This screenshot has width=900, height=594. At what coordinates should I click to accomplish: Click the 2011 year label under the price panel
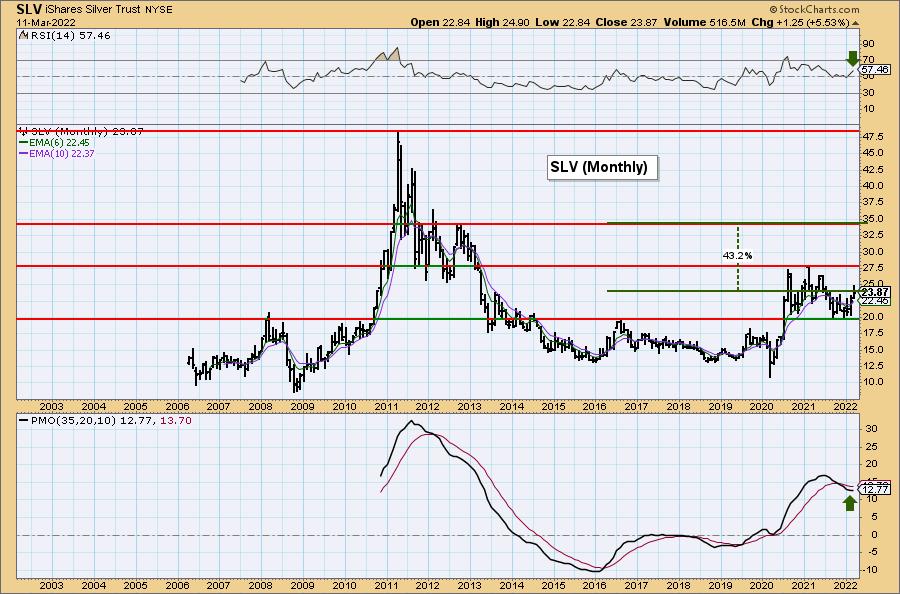click(386, 406)
